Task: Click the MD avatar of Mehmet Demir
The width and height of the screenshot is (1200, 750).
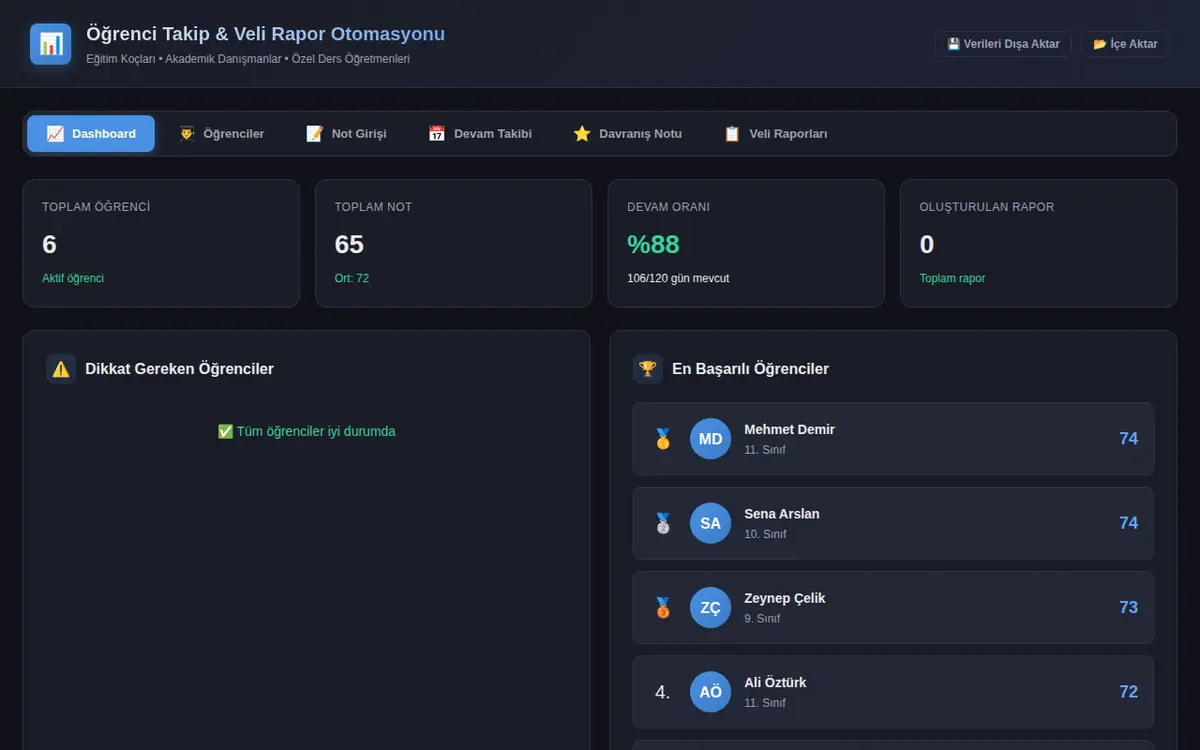Action: [710, 439]
